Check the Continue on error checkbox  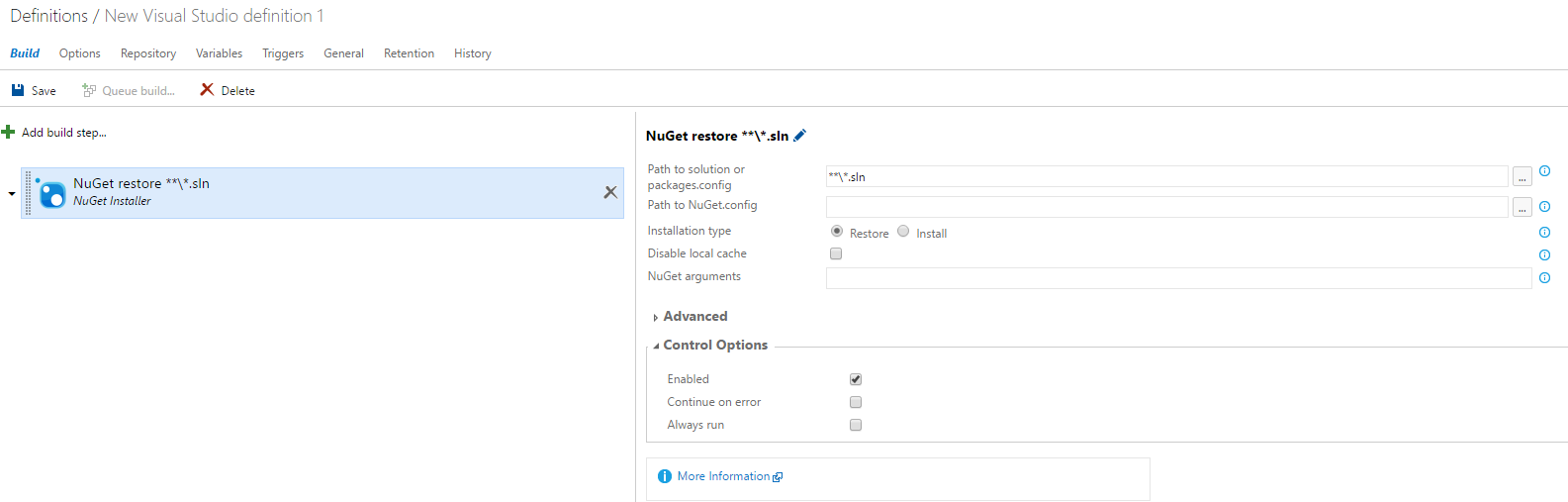click(x=856, y=402)
